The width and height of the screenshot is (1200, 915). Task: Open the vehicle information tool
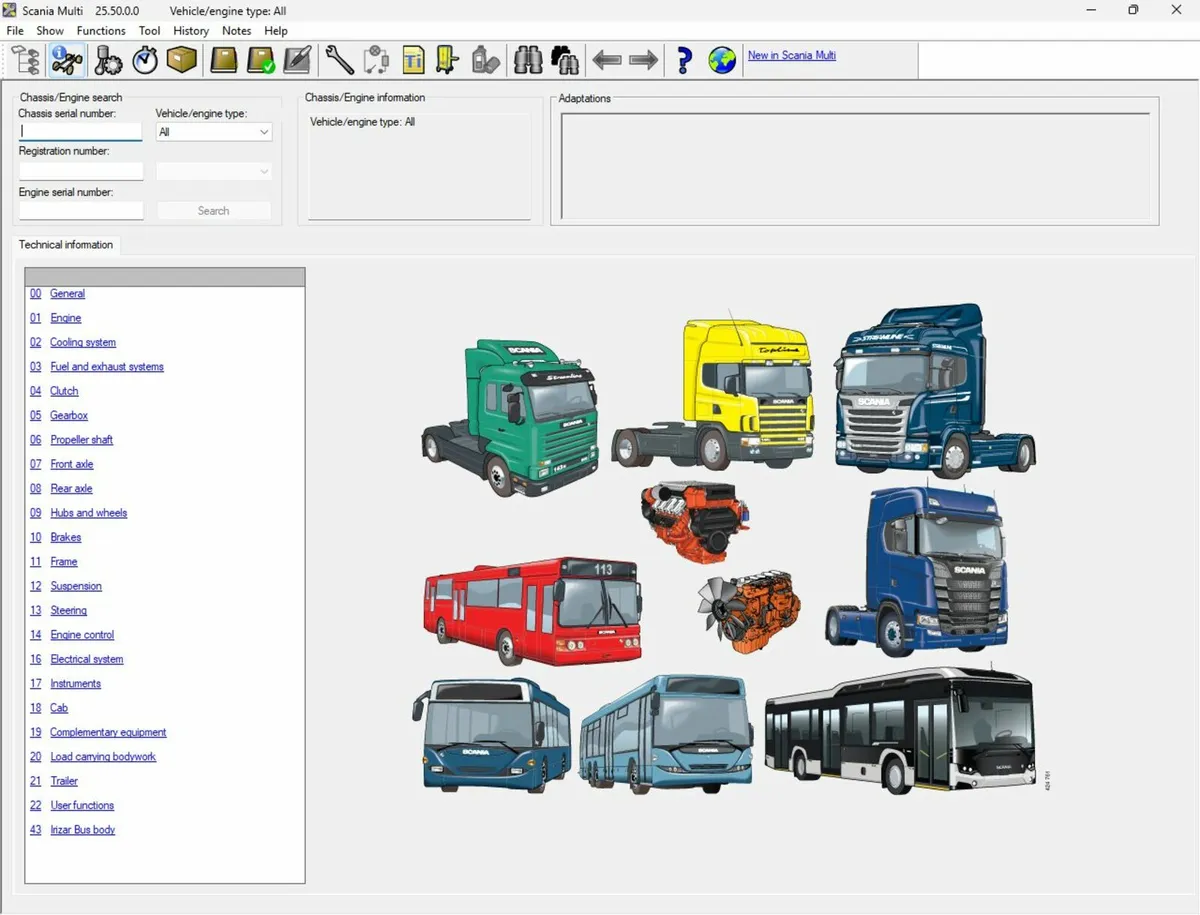click(66, 60)
